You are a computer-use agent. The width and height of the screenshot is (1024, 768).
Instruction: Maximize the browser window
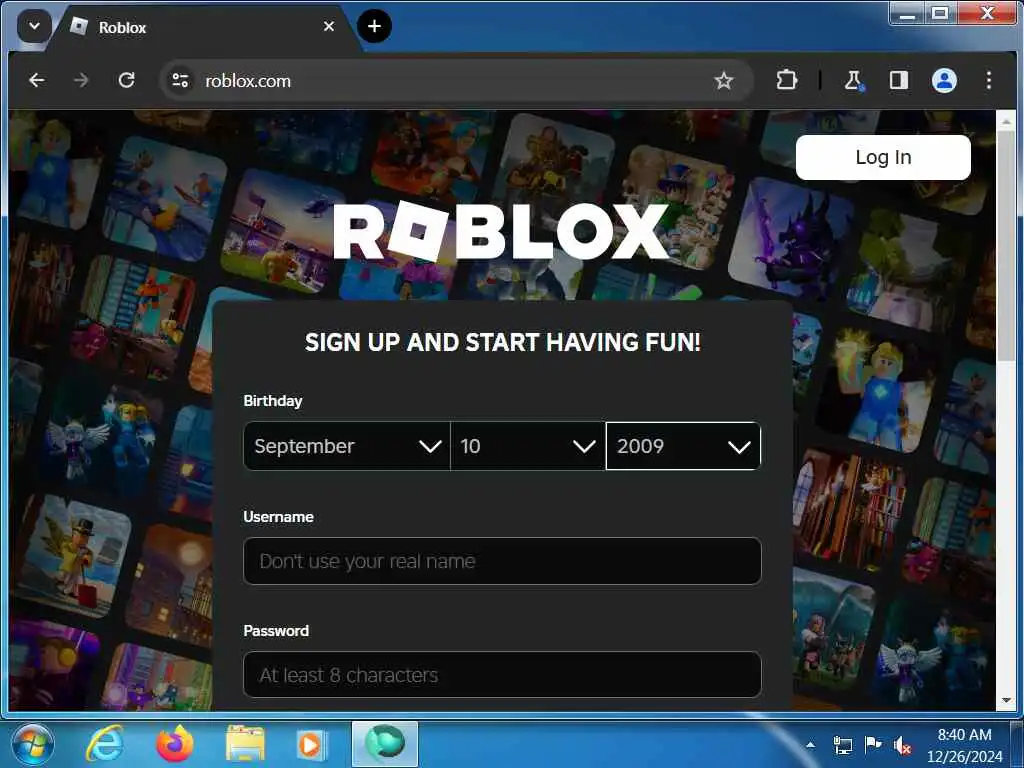pos(939,14)
